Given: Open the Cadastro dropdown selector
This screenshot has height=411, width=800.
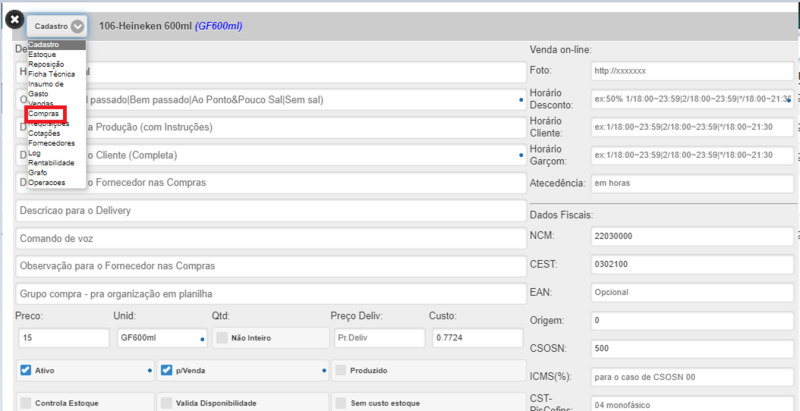Looking at the screenshot, I should click(x=58, y=26).
